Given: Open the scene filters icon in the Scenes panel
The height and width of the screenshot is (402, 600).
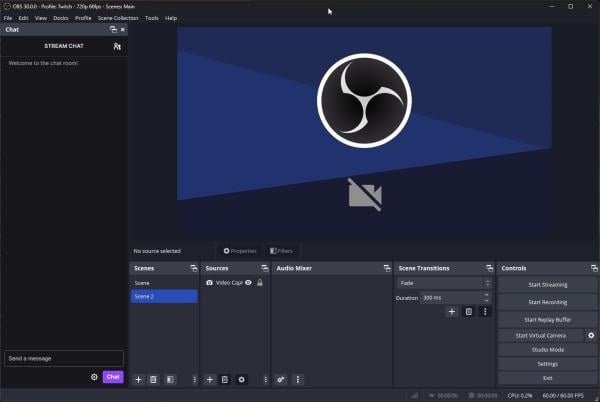Looking at the screenshot, I should pyautogui.click(x=170, y=380).
